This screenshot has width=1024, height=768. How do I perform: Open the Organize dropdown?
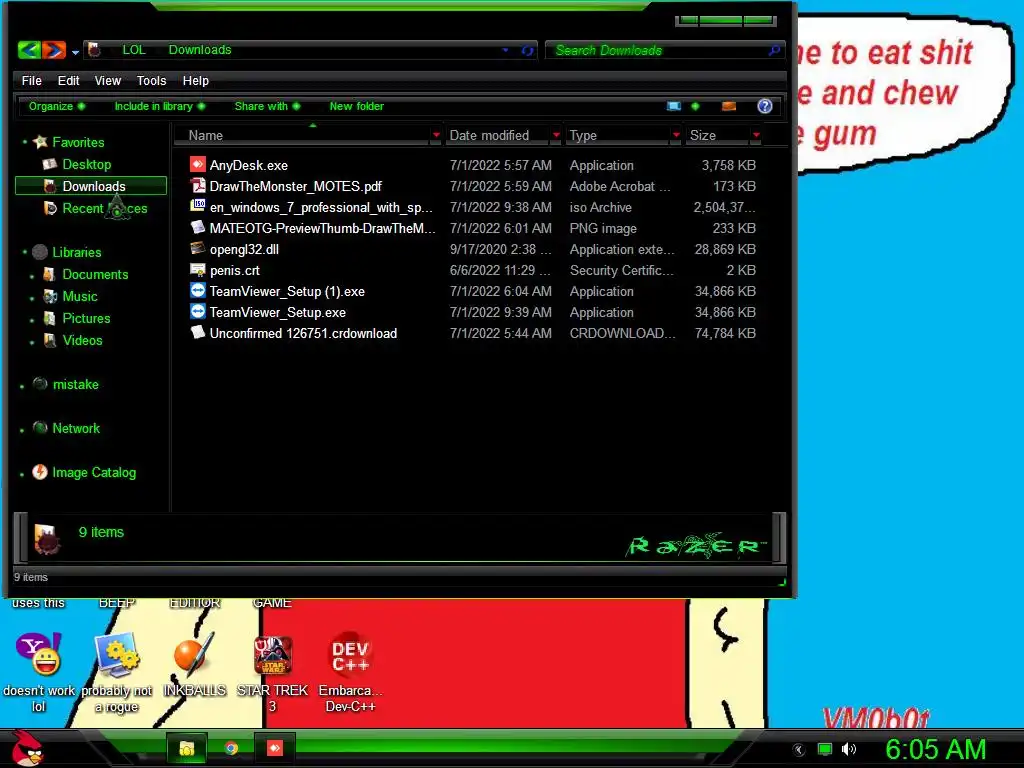[57, 106]
